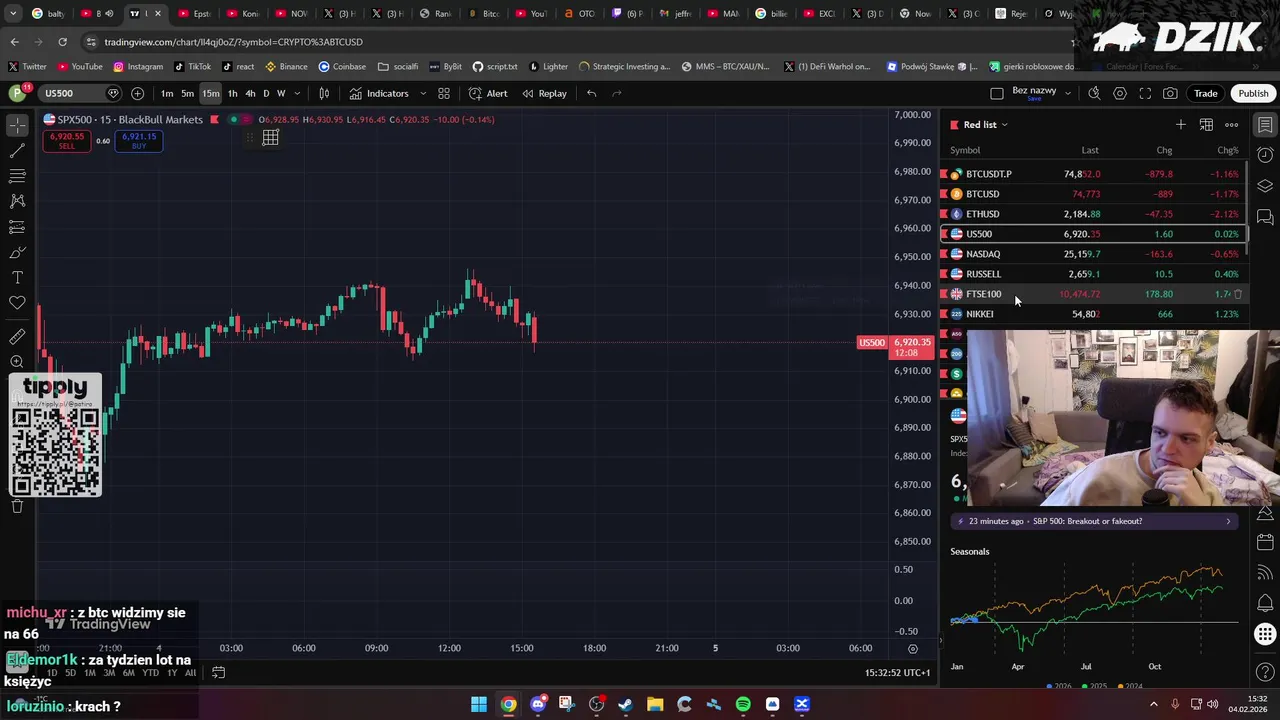Select the ruler measure tool

[17, 337]
